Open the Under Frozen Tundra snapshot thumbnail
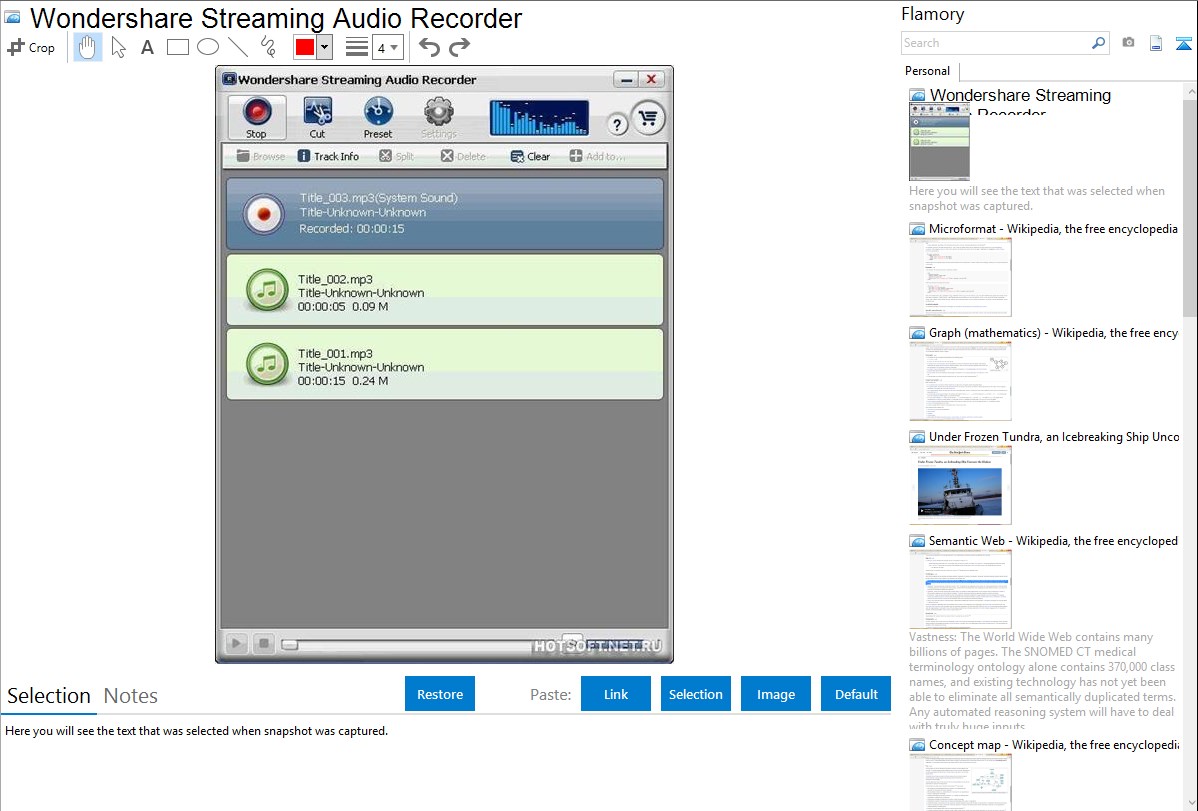The height and width of the screenshot is (811, 1198). (960, 485)
